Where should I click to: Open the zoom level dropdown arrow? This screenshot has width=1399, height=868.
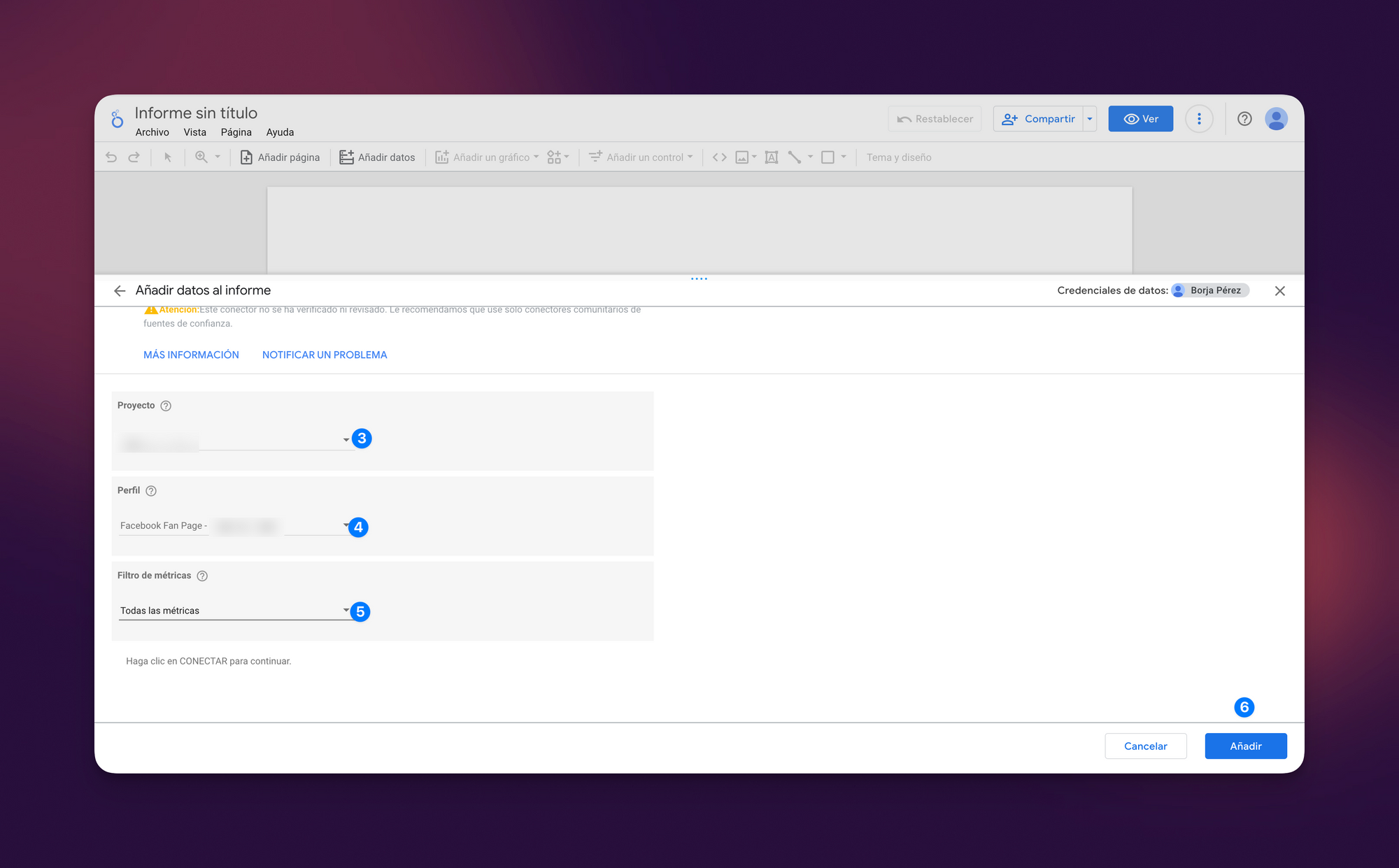tap(218, 157)
